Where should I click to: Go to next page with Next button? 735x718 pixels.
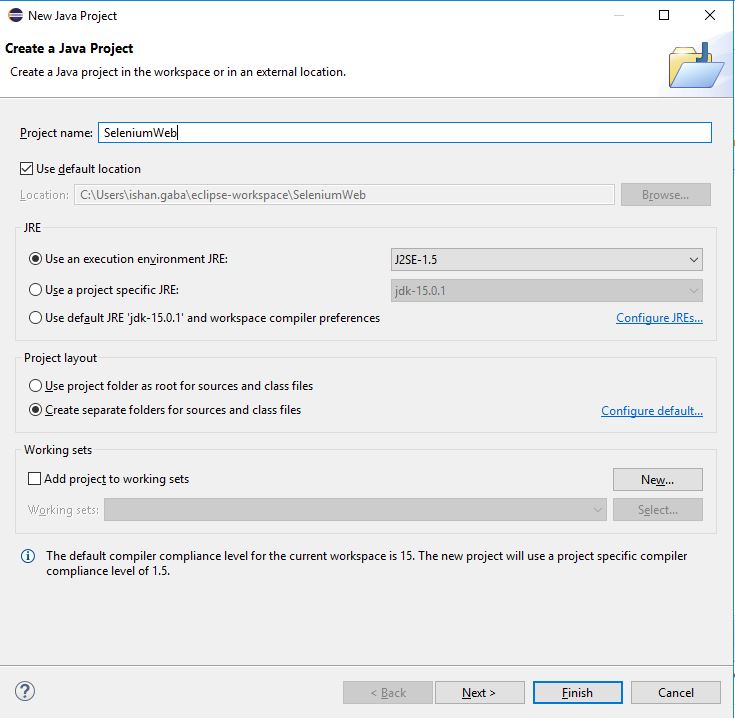479,693
